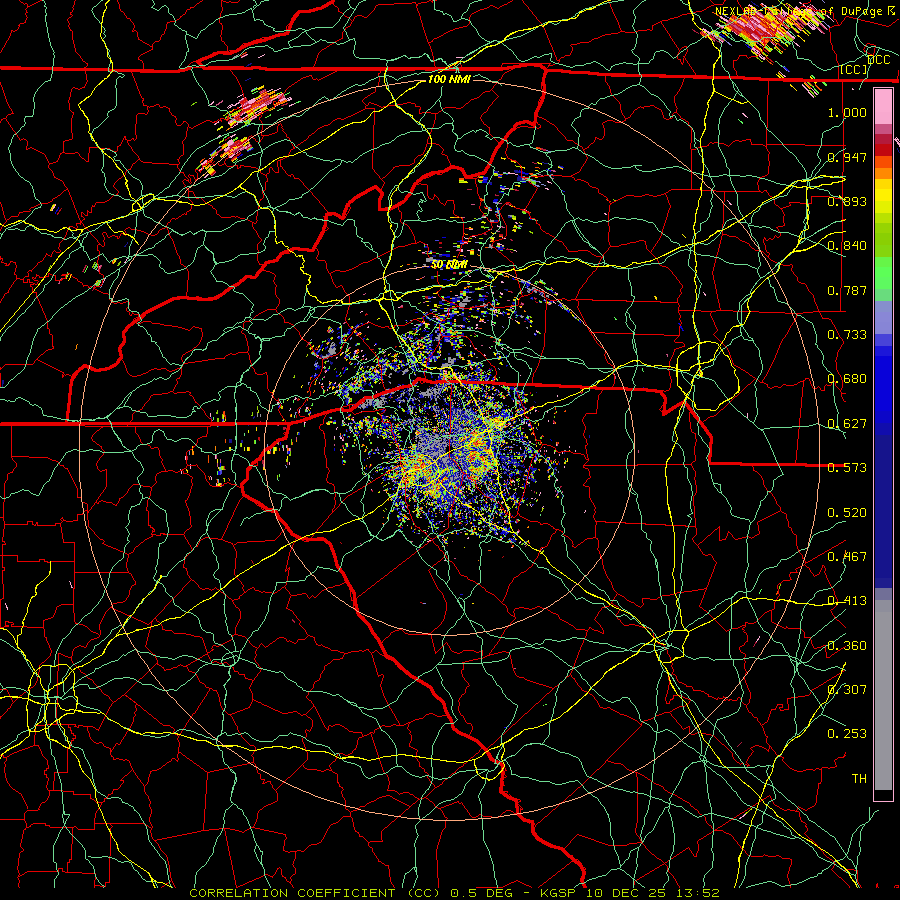This screenshot has width=900, height=900.
Task: Click the 1.000 legend value
Action: coord(847,112)
